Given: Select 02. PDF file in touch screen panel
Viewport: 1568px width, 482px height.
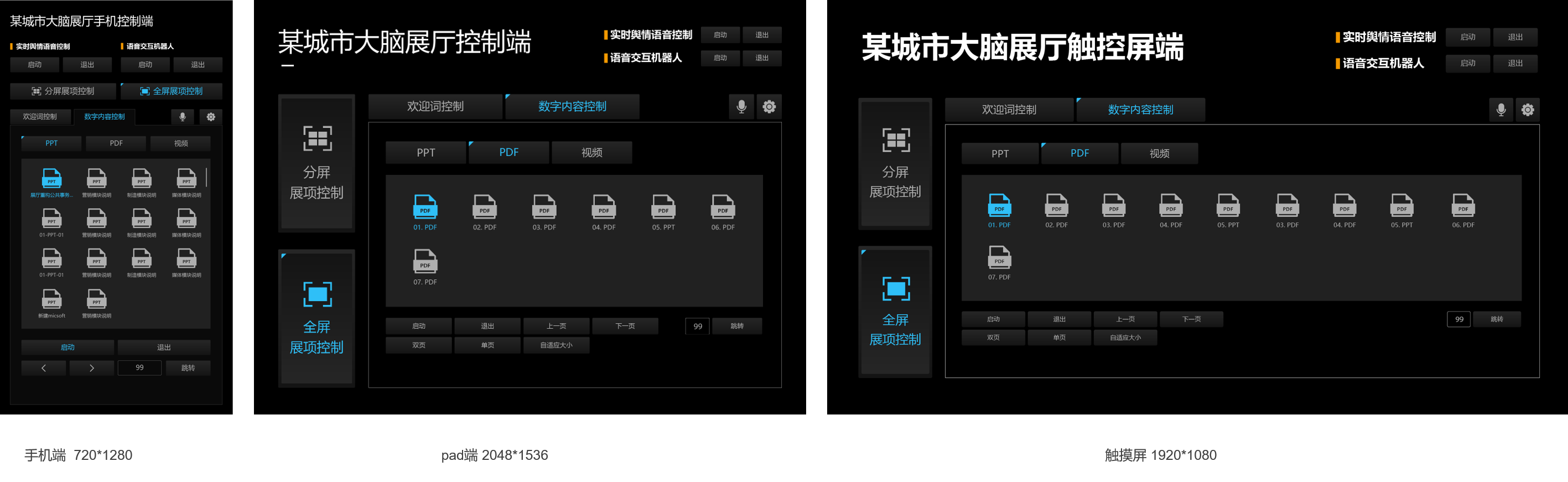Looking at the screenshot, I should click(x=1057, y=211).
